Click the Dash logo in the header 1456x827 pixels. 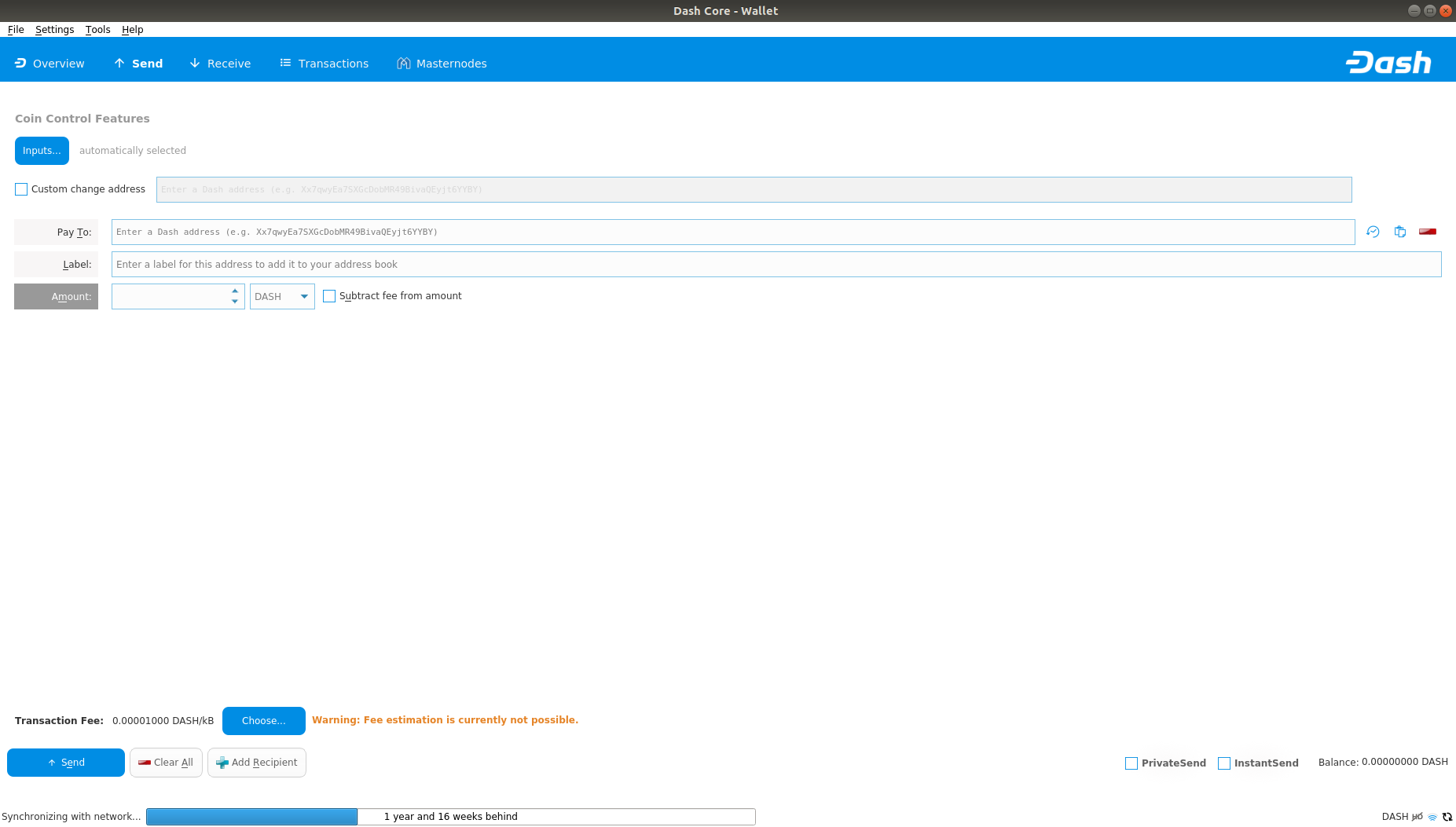coord(1388,62)
